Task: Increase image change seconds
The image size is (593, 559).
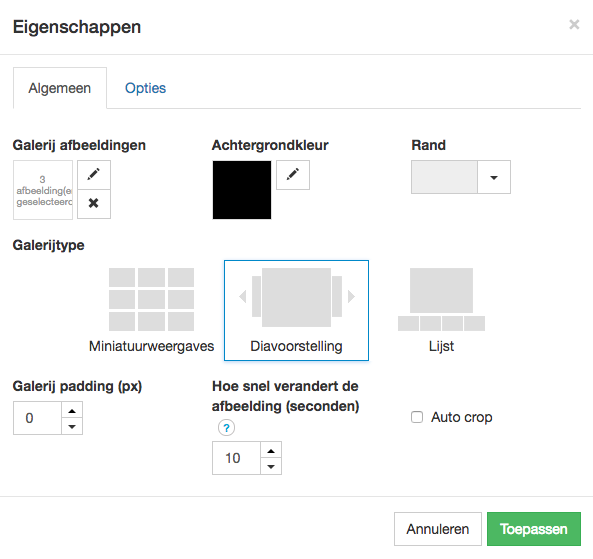Action: tap(271, 450)
